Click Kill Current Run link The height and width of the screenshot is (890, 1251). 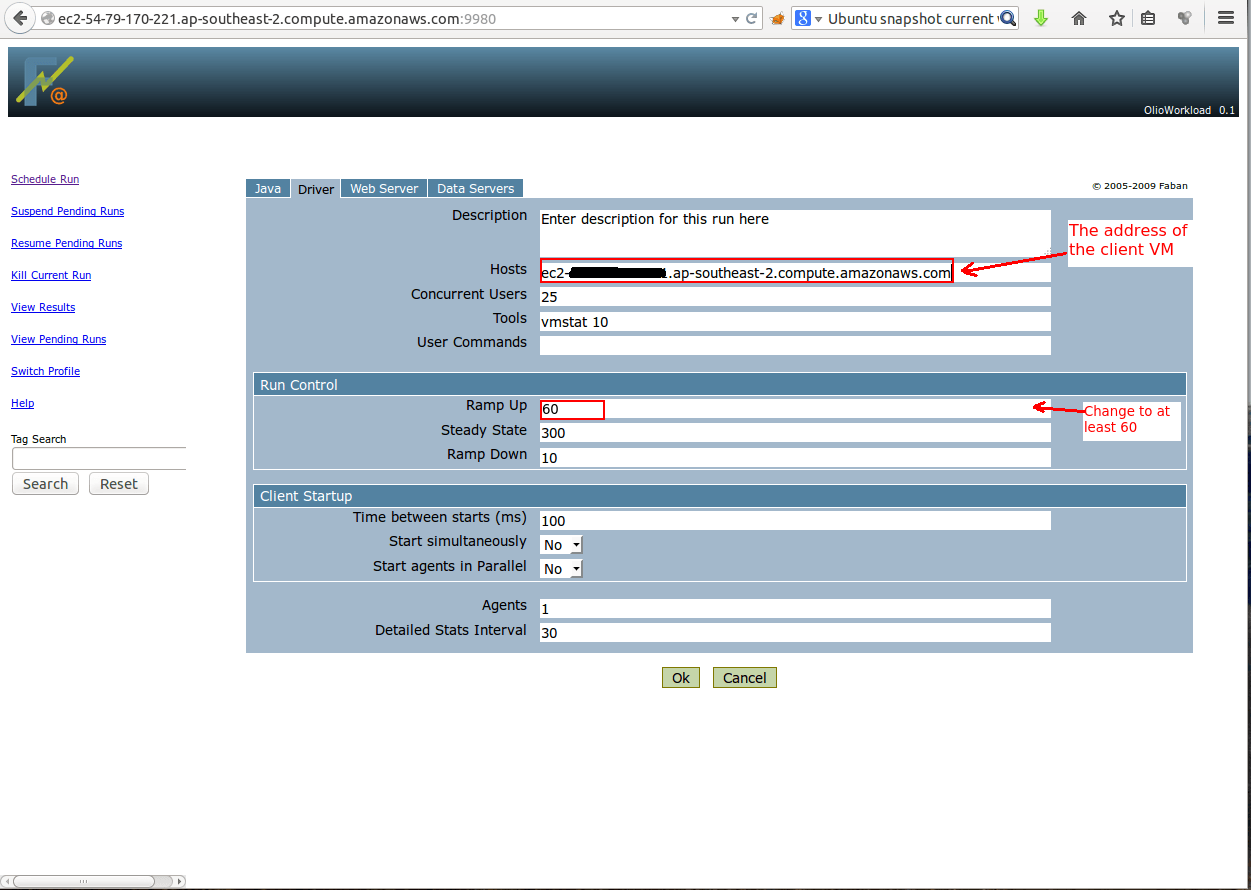tap(50, 275)
